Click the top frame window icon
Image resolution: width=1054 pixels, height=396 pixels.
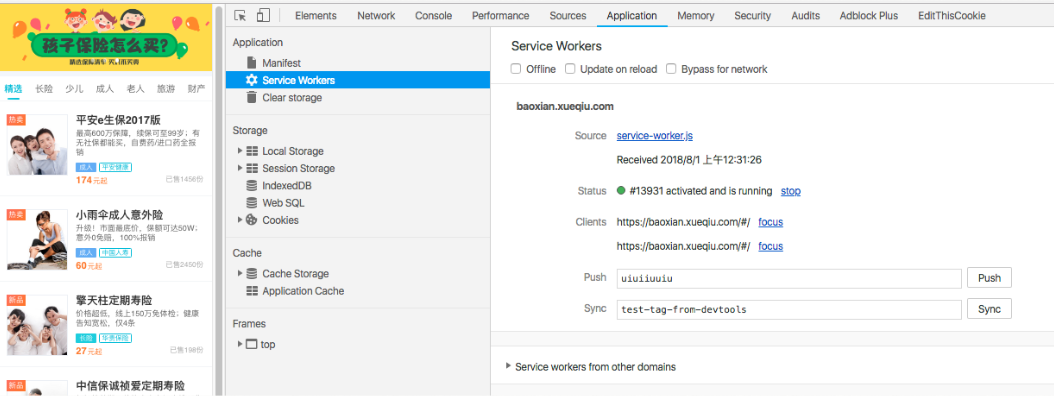[x=251, y=344]
